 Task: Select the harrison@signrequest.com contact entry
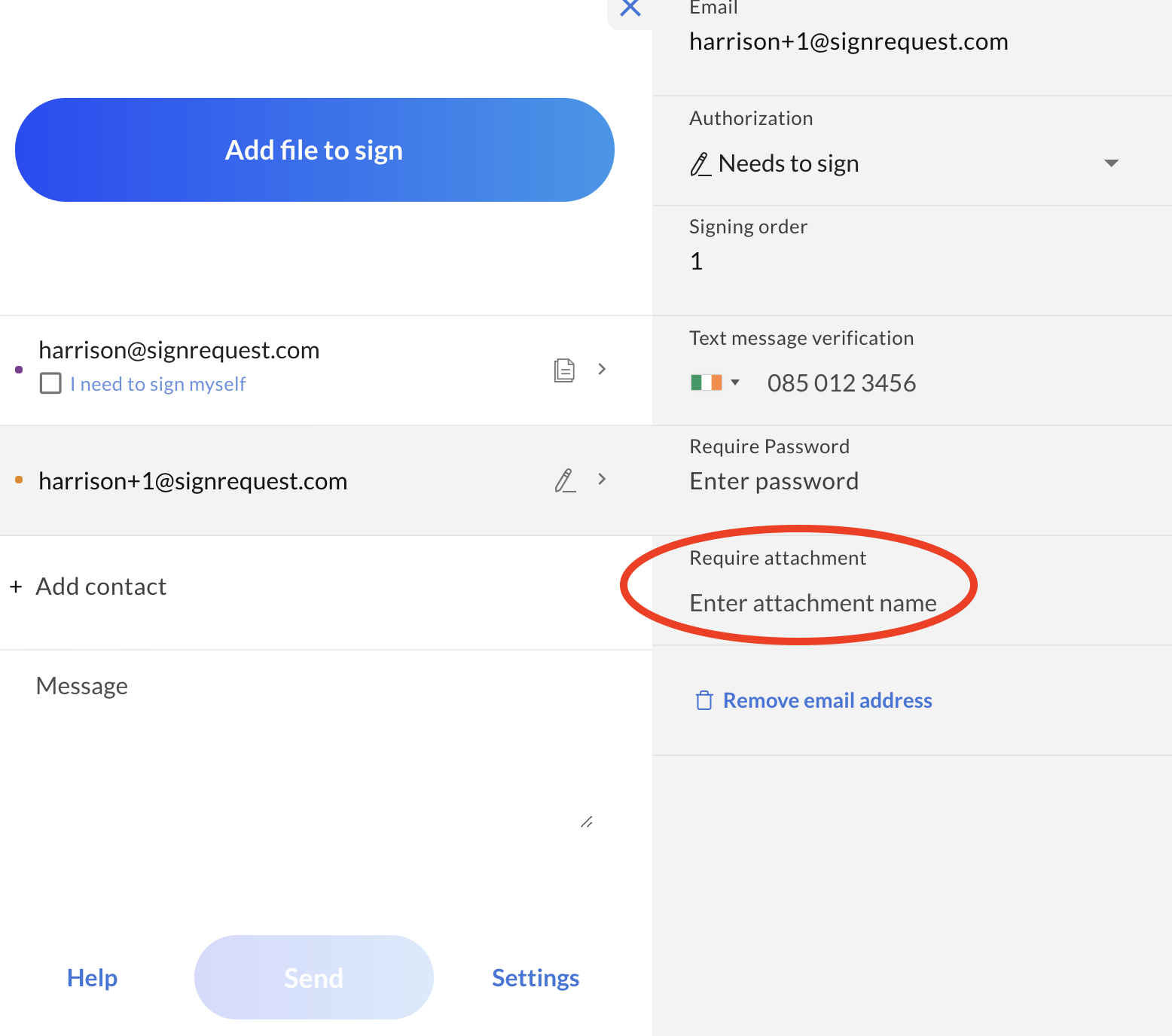click(x=326, y=370)
